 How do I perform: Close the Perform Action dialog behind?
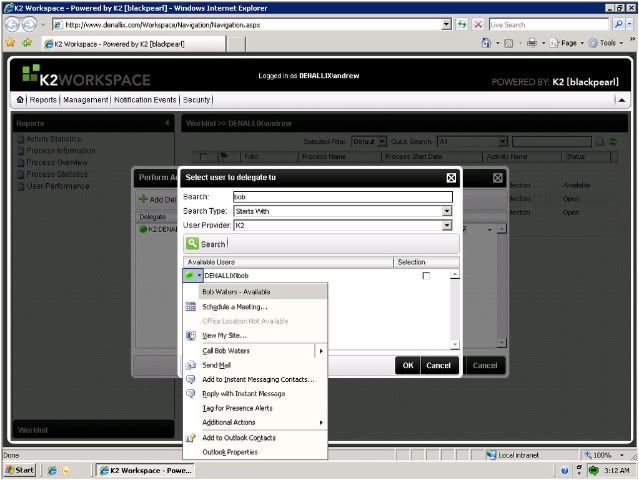pos(498,178)
